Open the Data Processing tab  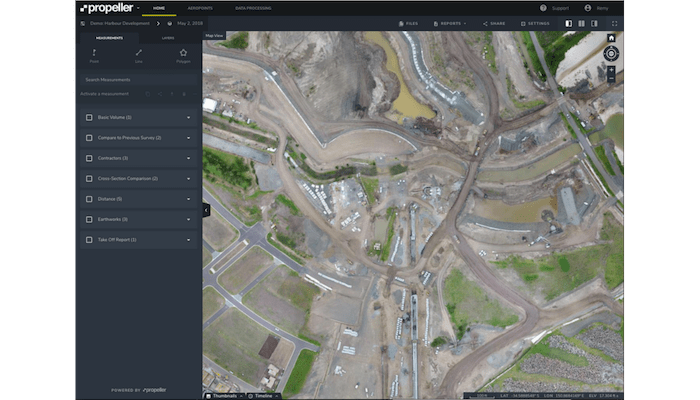(253, 8)
